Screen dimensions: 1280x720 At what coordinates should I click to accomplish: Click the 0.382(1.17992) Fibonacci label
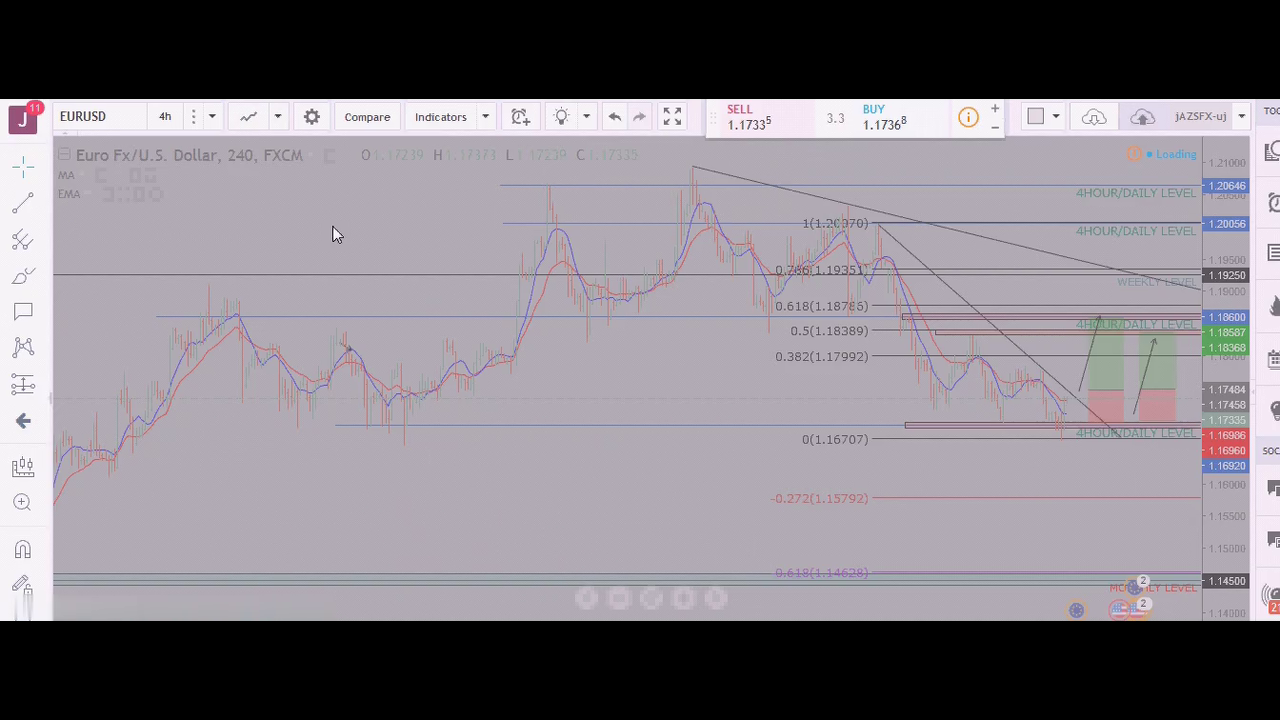822,356
